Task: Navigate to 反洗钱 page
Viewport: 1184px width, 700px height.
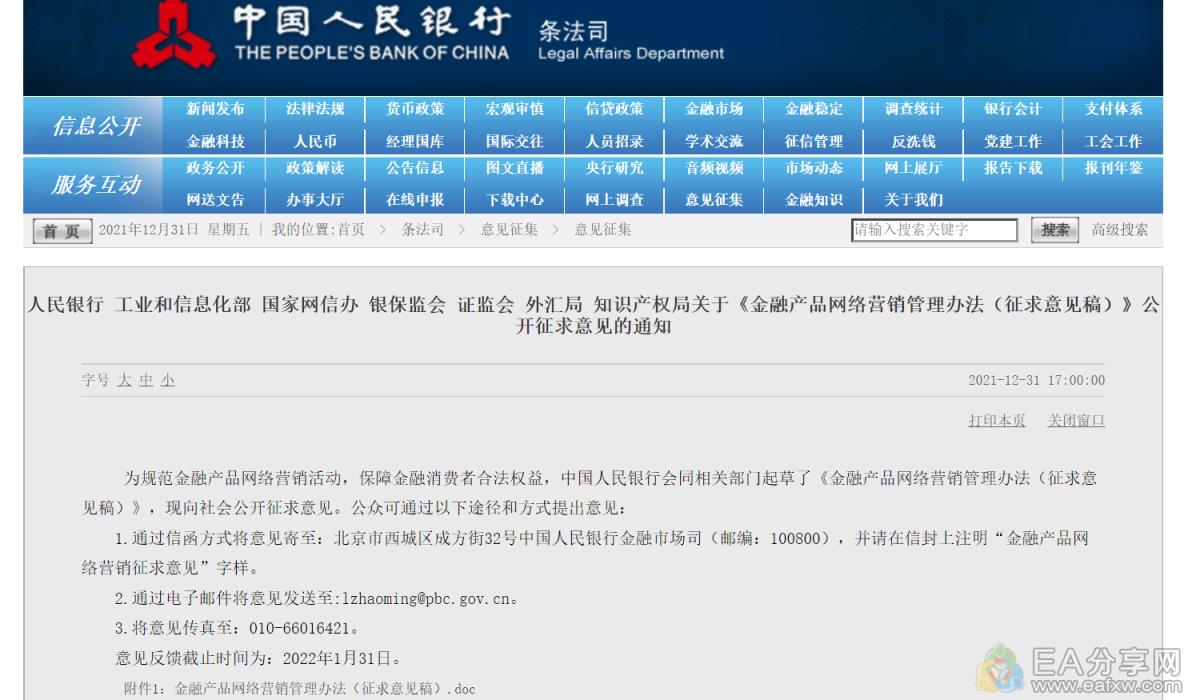Action: tap(913, 141)
